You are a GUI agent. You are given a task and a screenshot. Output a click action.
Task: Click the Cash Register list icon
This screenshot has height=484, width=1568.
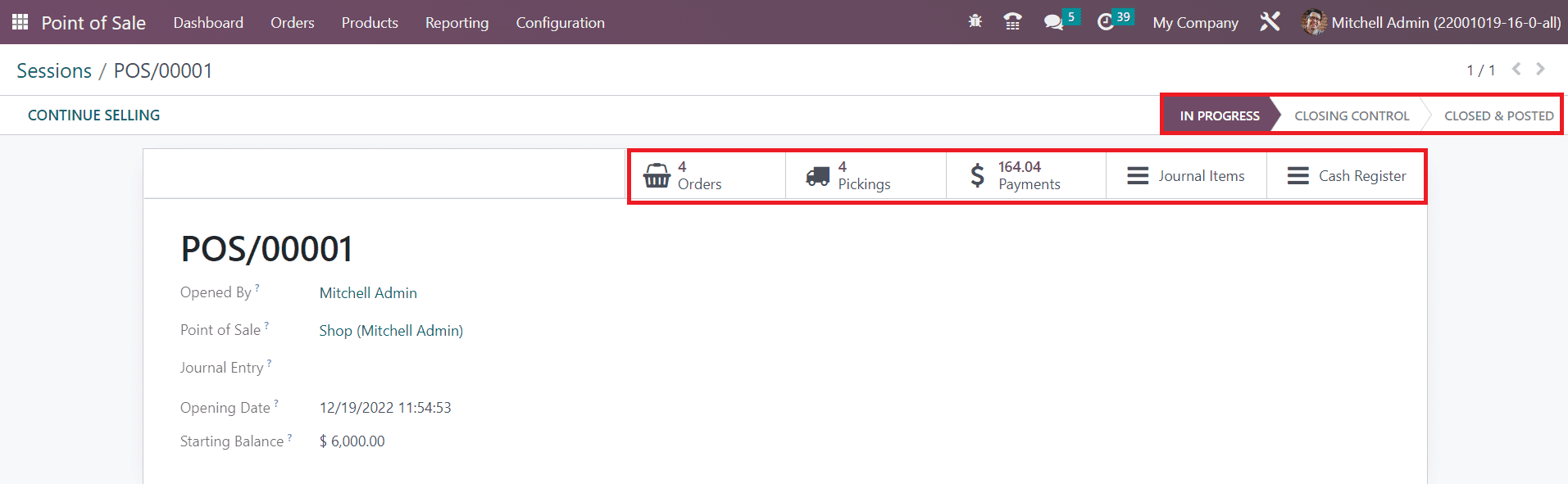(x=1298, y=175)
